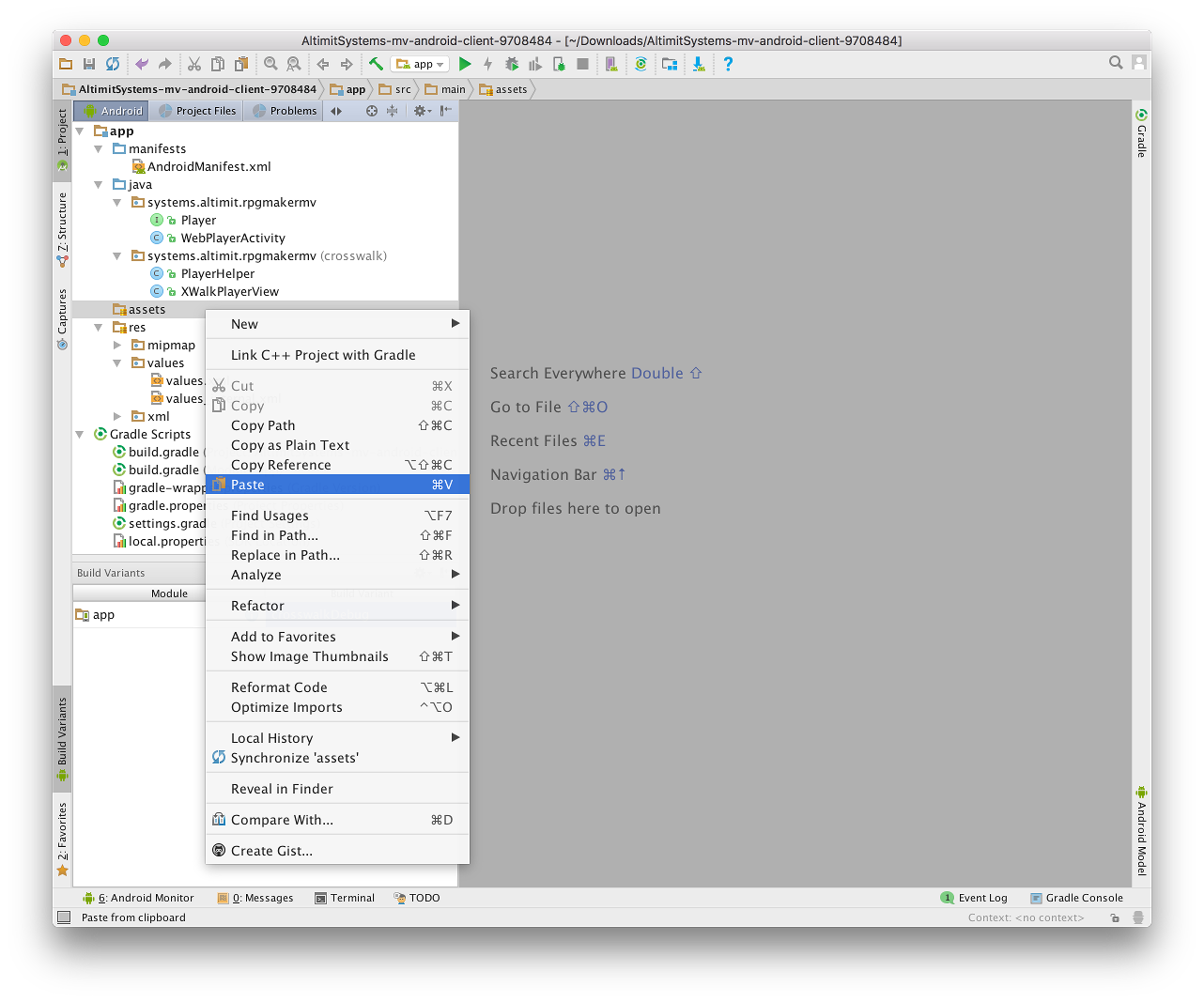This screenshot has width=1204, height=1002.
Task: Open the Terminal tool window
Action: 345,899
